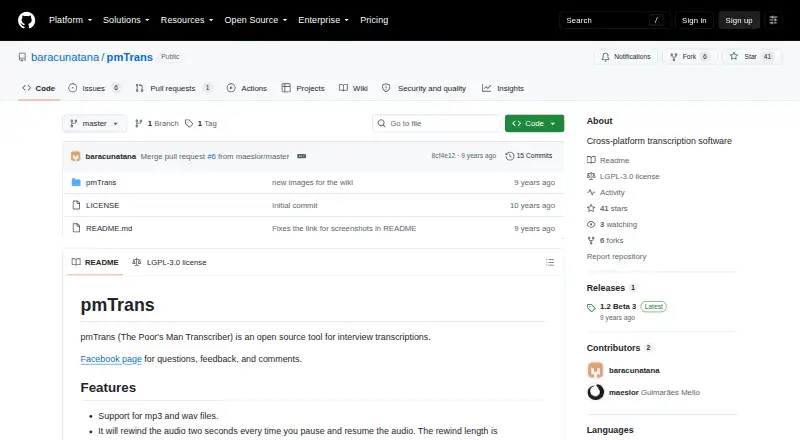This screenshot has height=440, width=800.
Task: View 3 watching link
Action: [612, 225]
